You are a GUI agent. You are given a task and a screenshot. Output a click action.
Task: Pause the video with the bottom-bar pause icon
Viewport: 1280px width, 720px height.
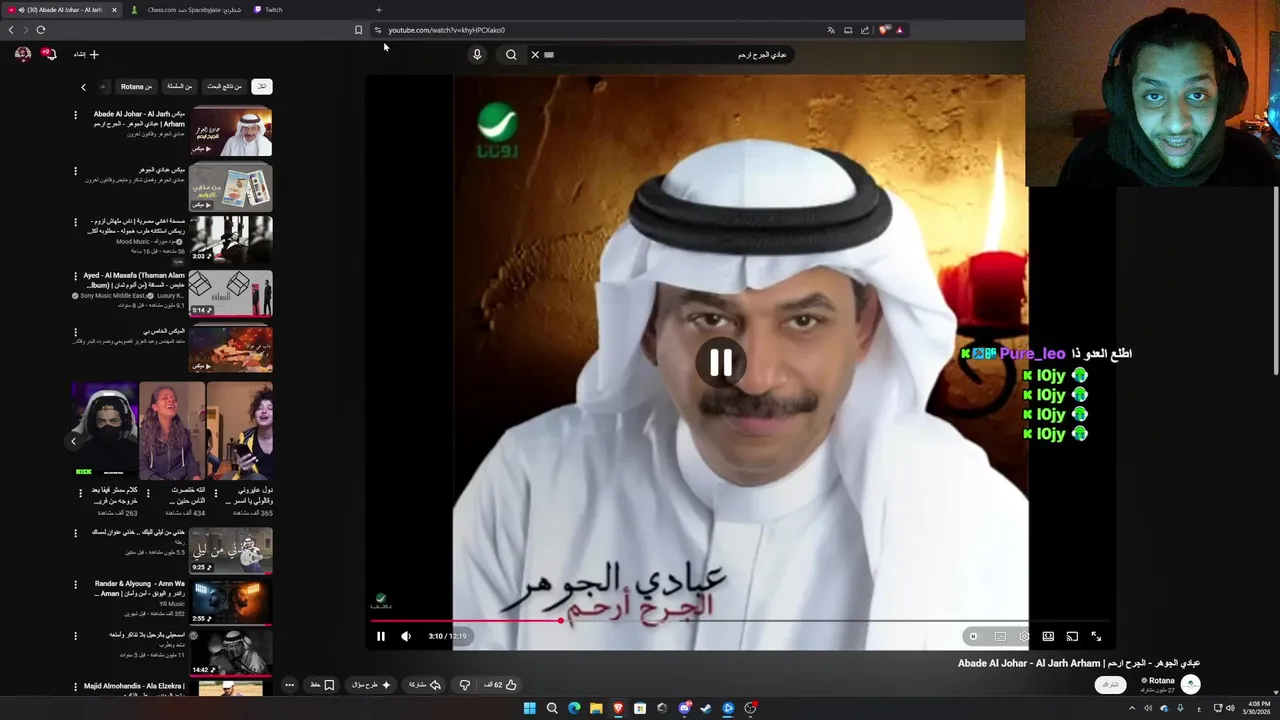(381, 636)
